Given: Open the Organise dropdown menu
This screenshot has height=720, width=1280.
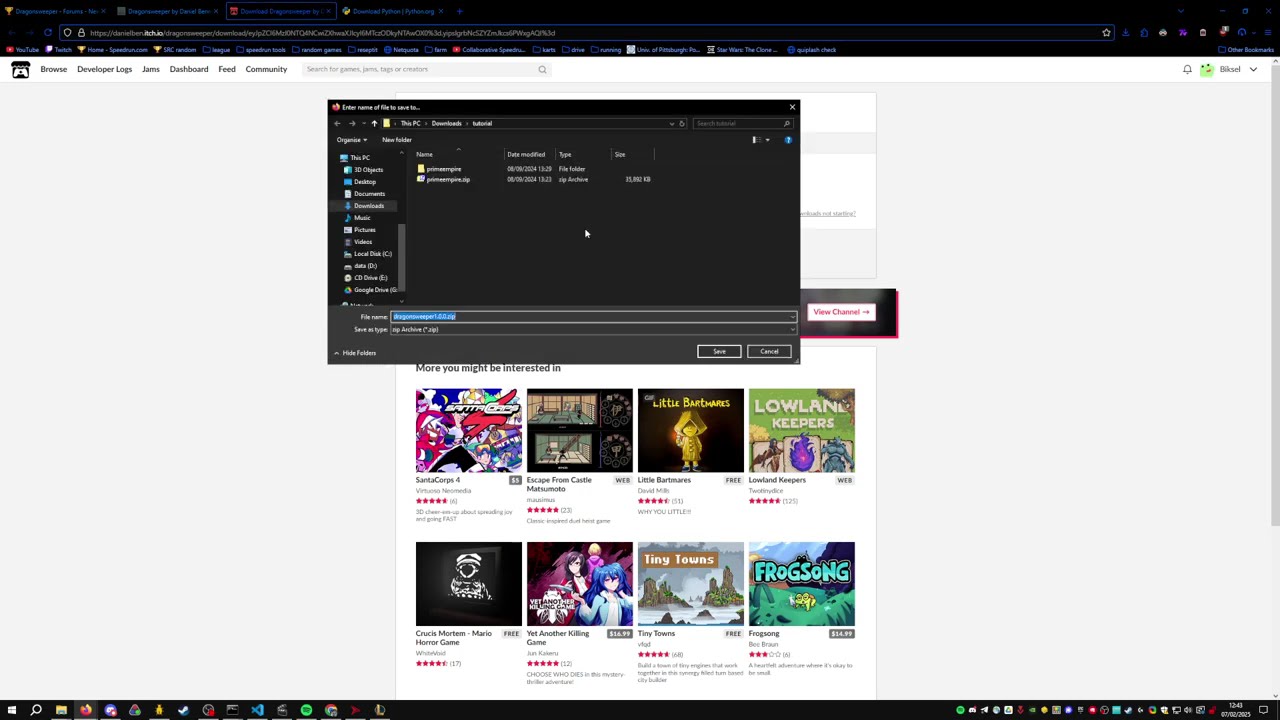Looking at the screenshot, I should click(x=352, y=140).
